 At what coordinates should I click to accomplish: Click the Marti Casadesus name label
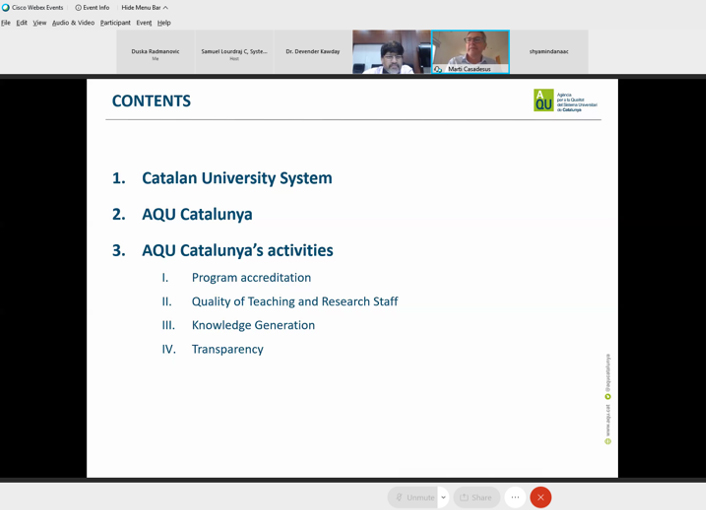tap(469, 69)
